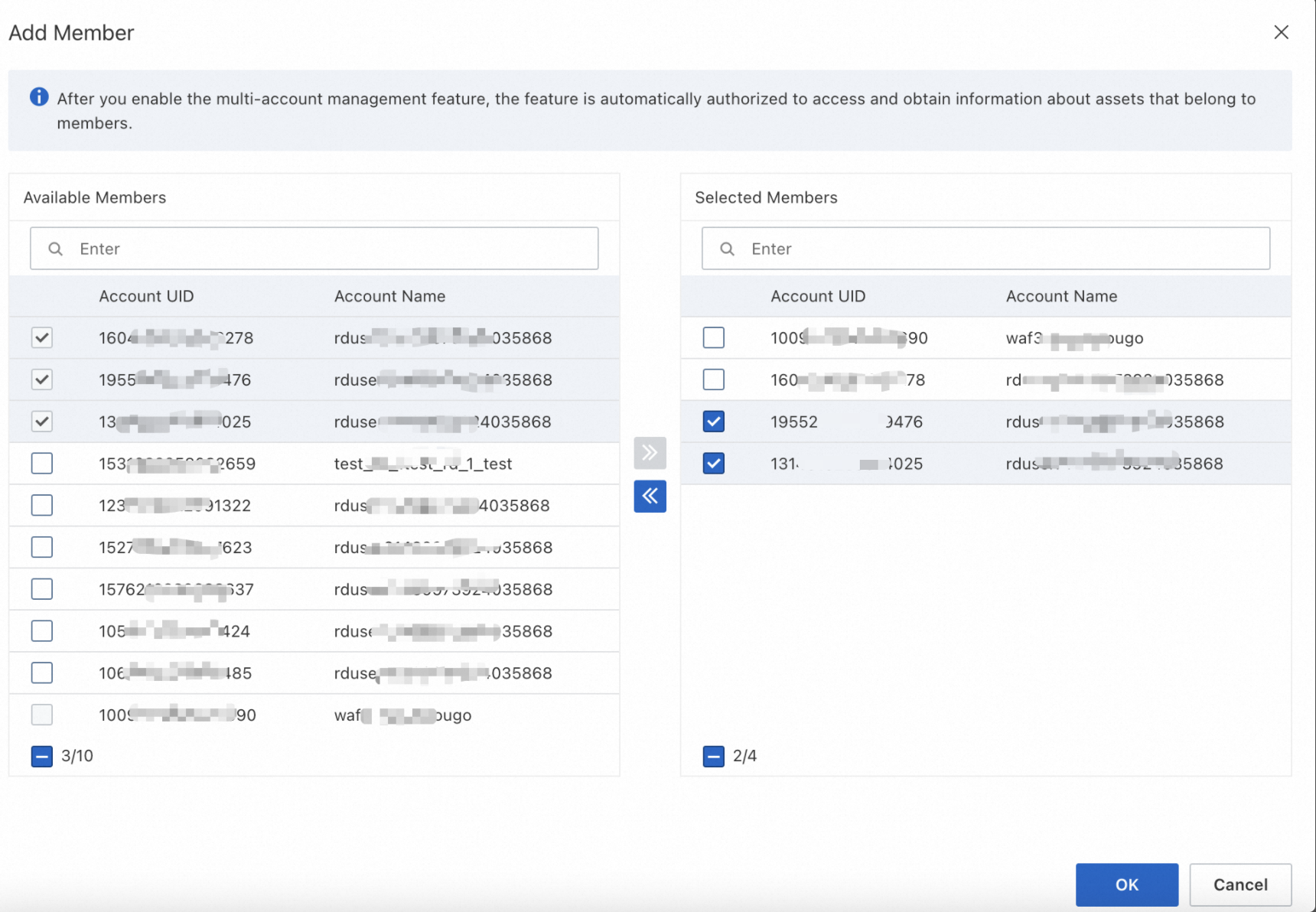The height and width of the screenshot is (912, 1316).
Task: Click the Add Member dialog title
Action: point(71,33)
